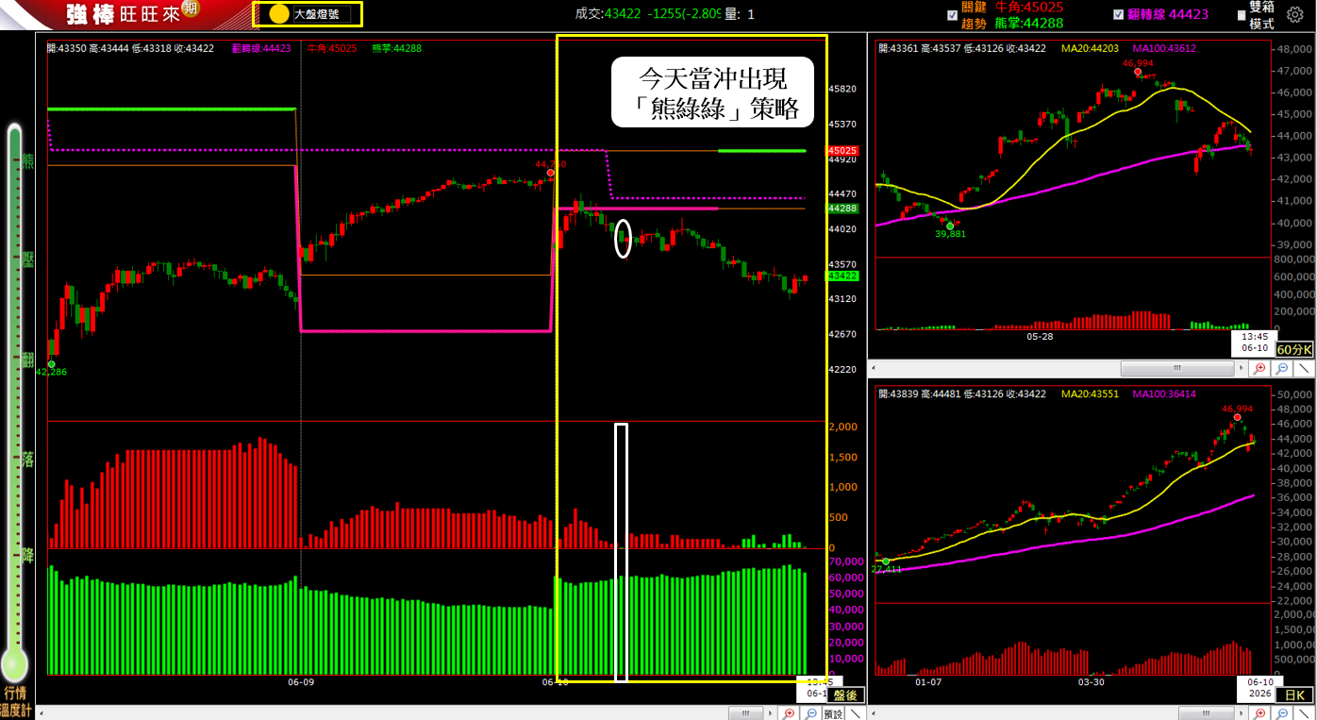Image resolution: width=1317 pixels, height=720 pixels.
Task: Click the 牛角:45025 value in header
Action: (1029, 7)
